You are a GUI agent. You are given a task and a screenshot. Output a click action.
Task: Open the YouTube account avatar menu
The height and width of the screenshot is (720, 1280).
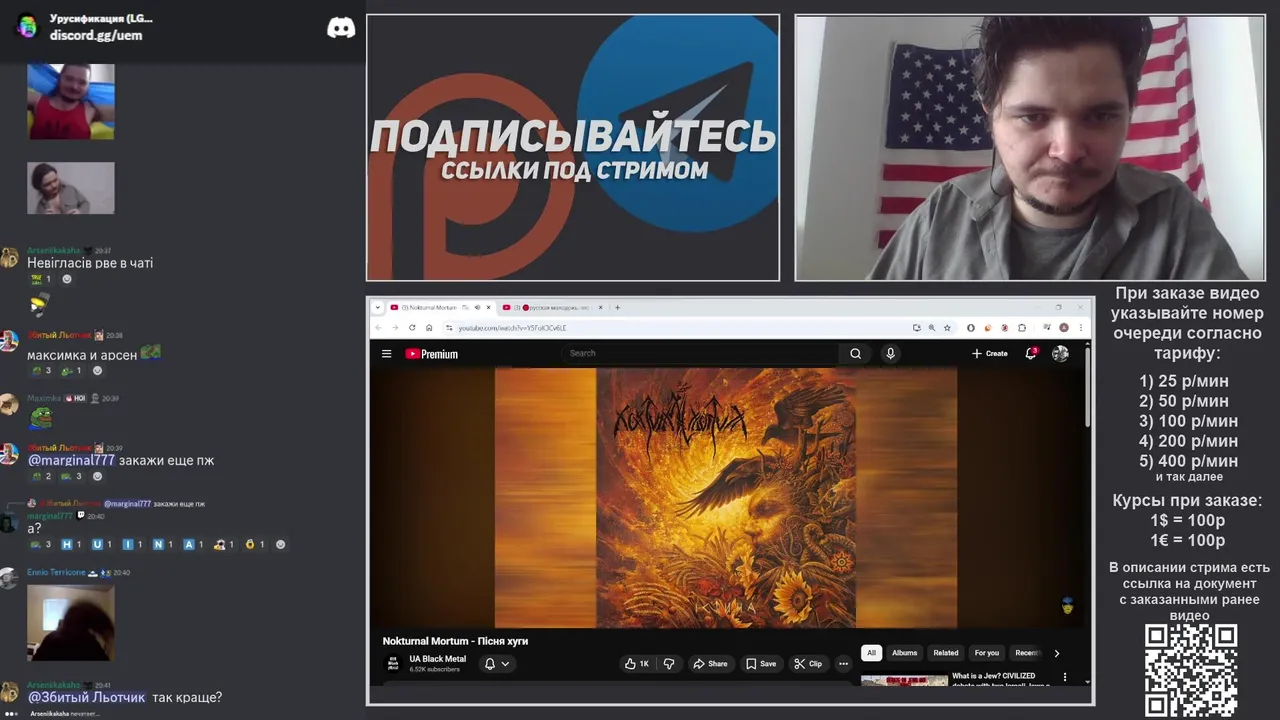click(x=1060, y=353)
